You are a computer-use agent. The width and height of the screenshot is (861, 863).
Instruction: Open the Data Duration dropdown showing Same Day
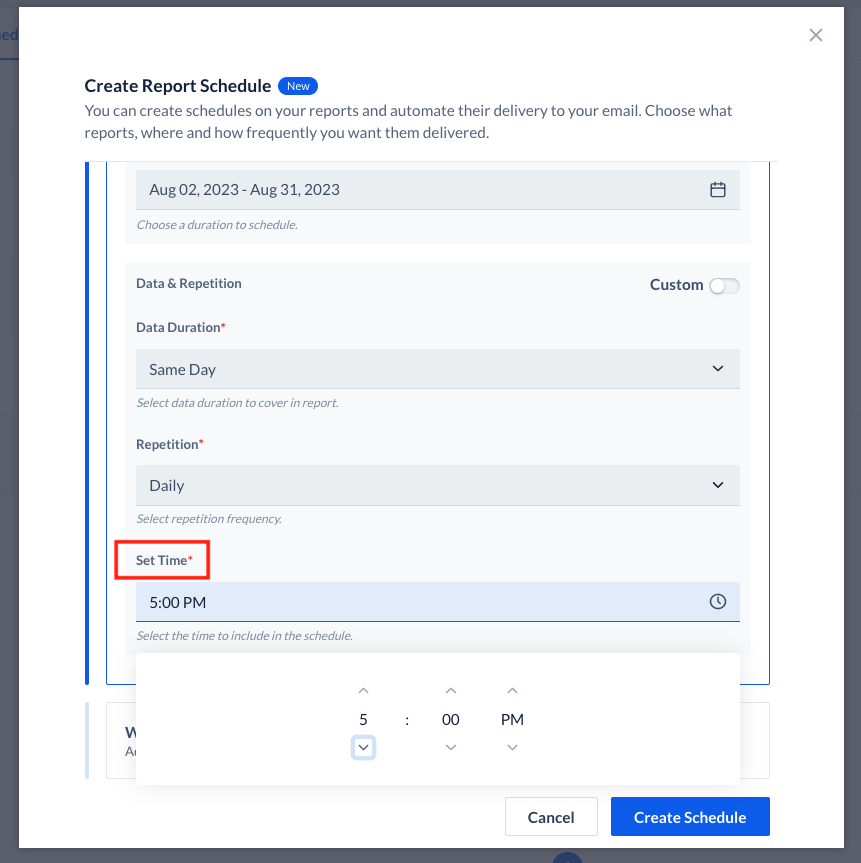click(x=437, y=368)
